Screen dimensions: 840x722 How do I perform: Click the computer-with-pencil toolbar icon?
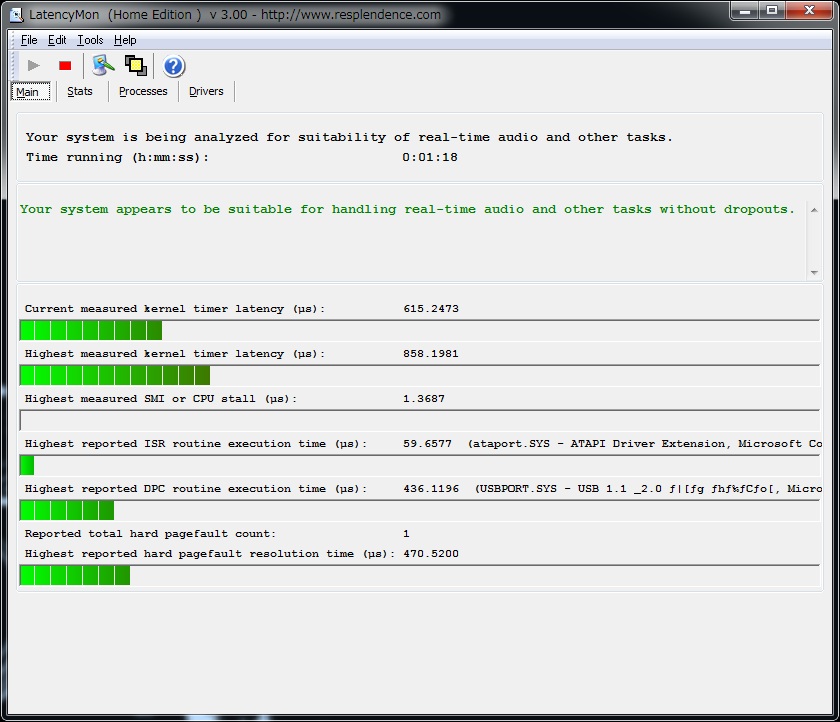[x=103, y=66]
